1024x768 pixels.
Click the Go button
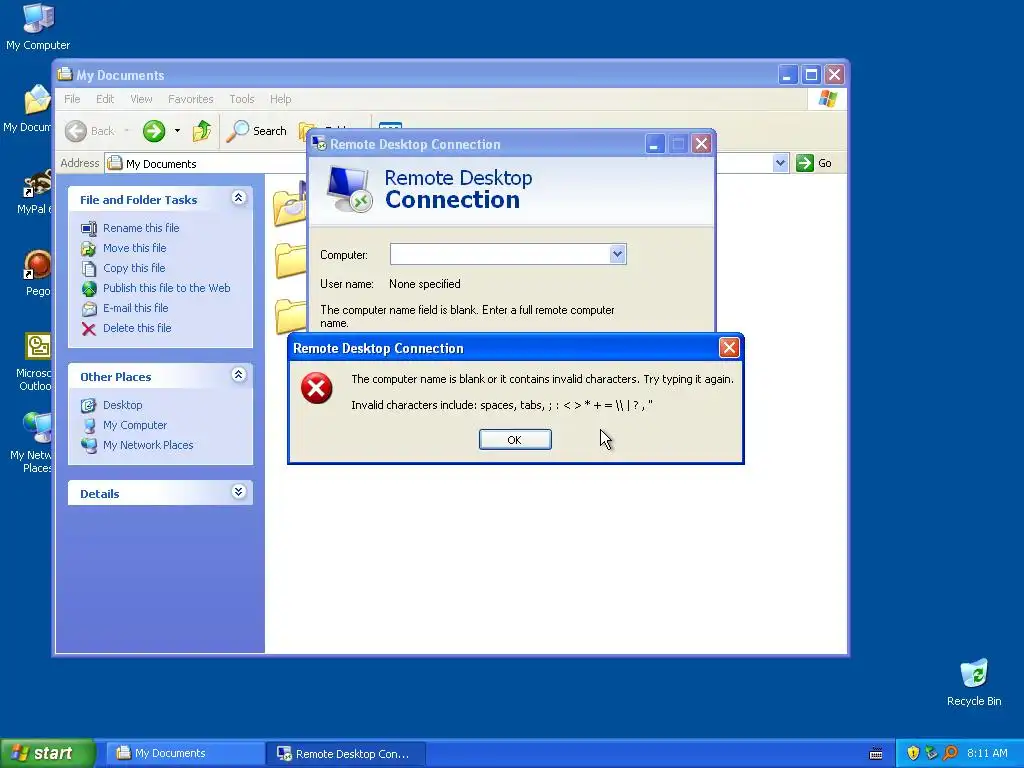[814, 163]
